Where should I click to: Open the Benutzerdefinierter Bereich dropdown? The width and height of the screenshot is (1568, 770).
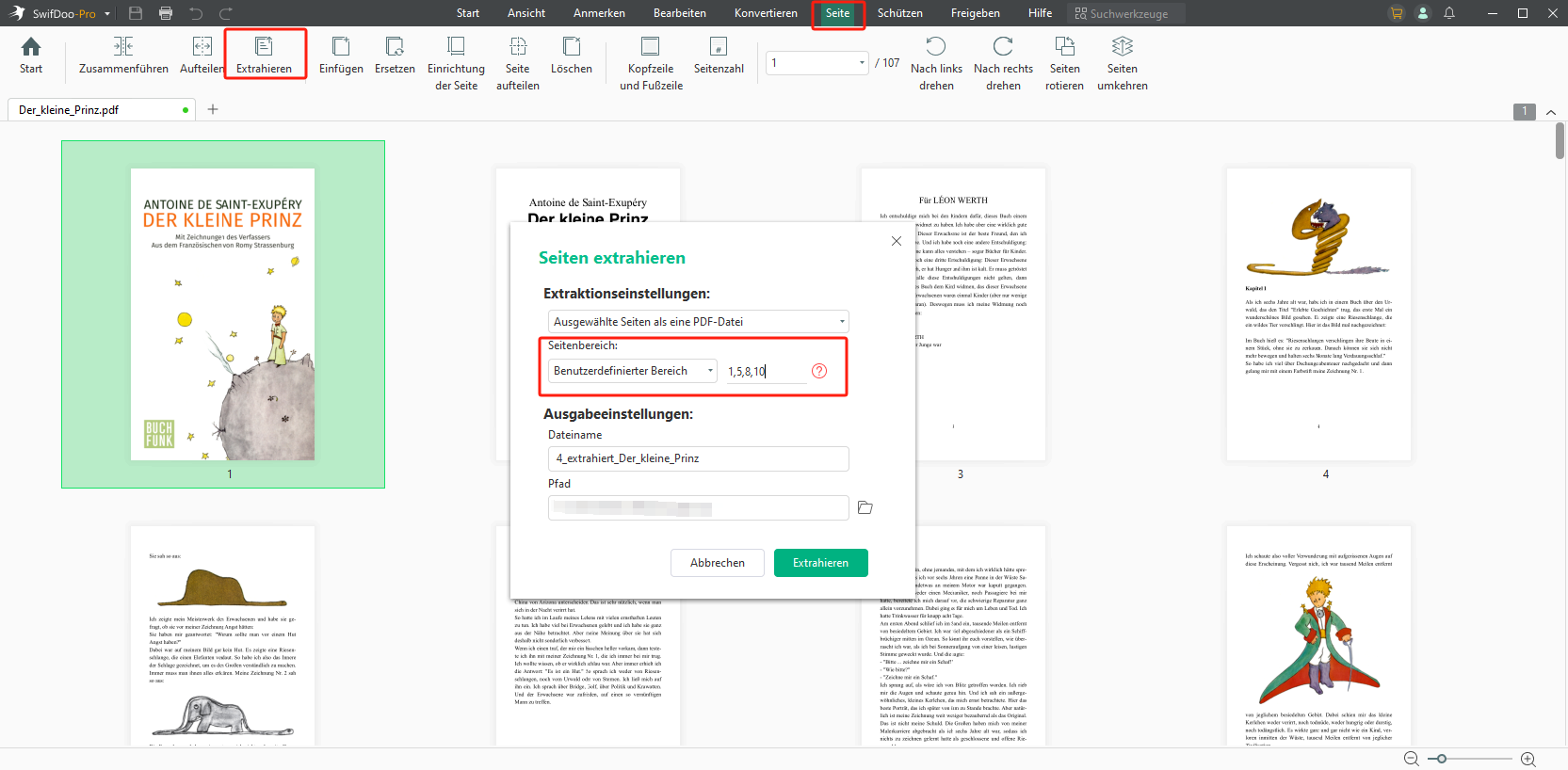633,371
